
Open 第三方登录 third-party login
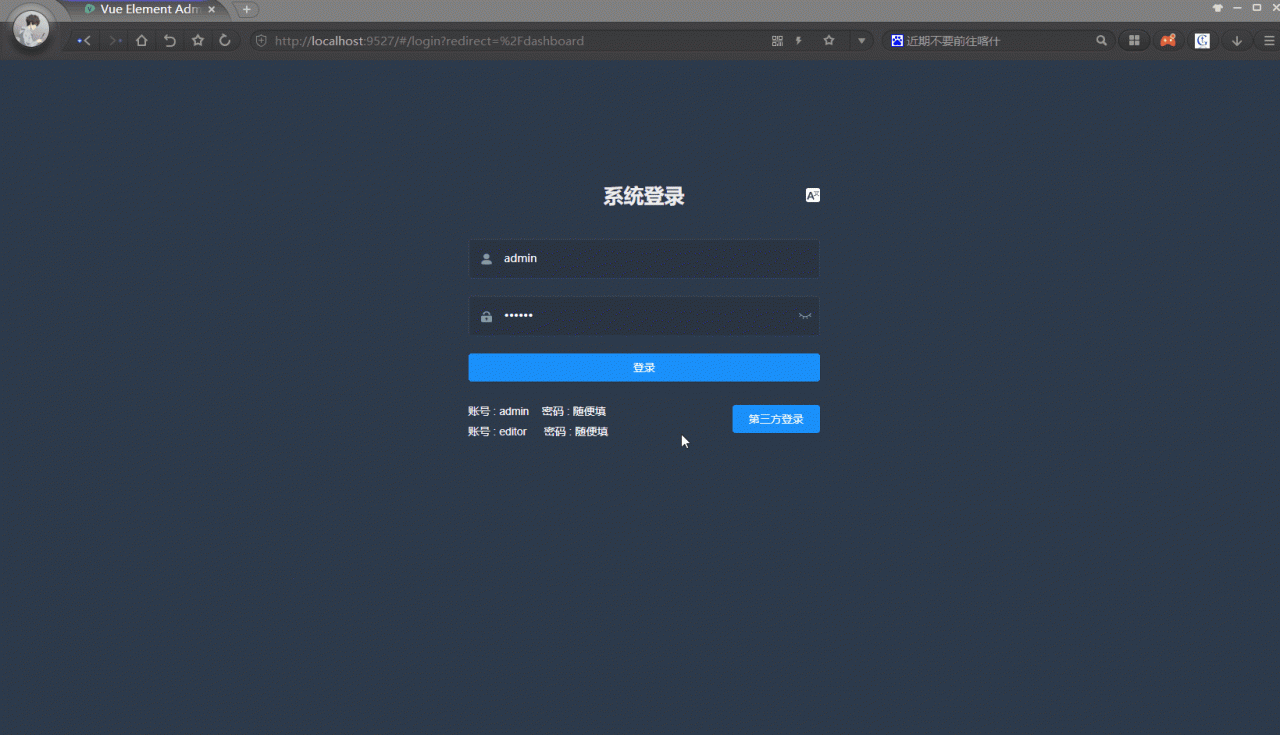pos(776,419)
